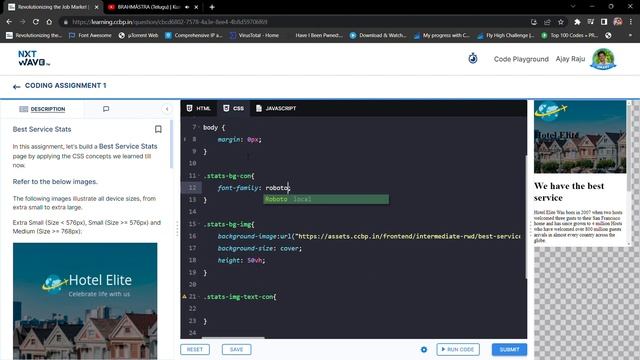Image resolution: width=640 pixels, height=360 pixels.
Task: Click the Reset button
Action: coord(195,349)
